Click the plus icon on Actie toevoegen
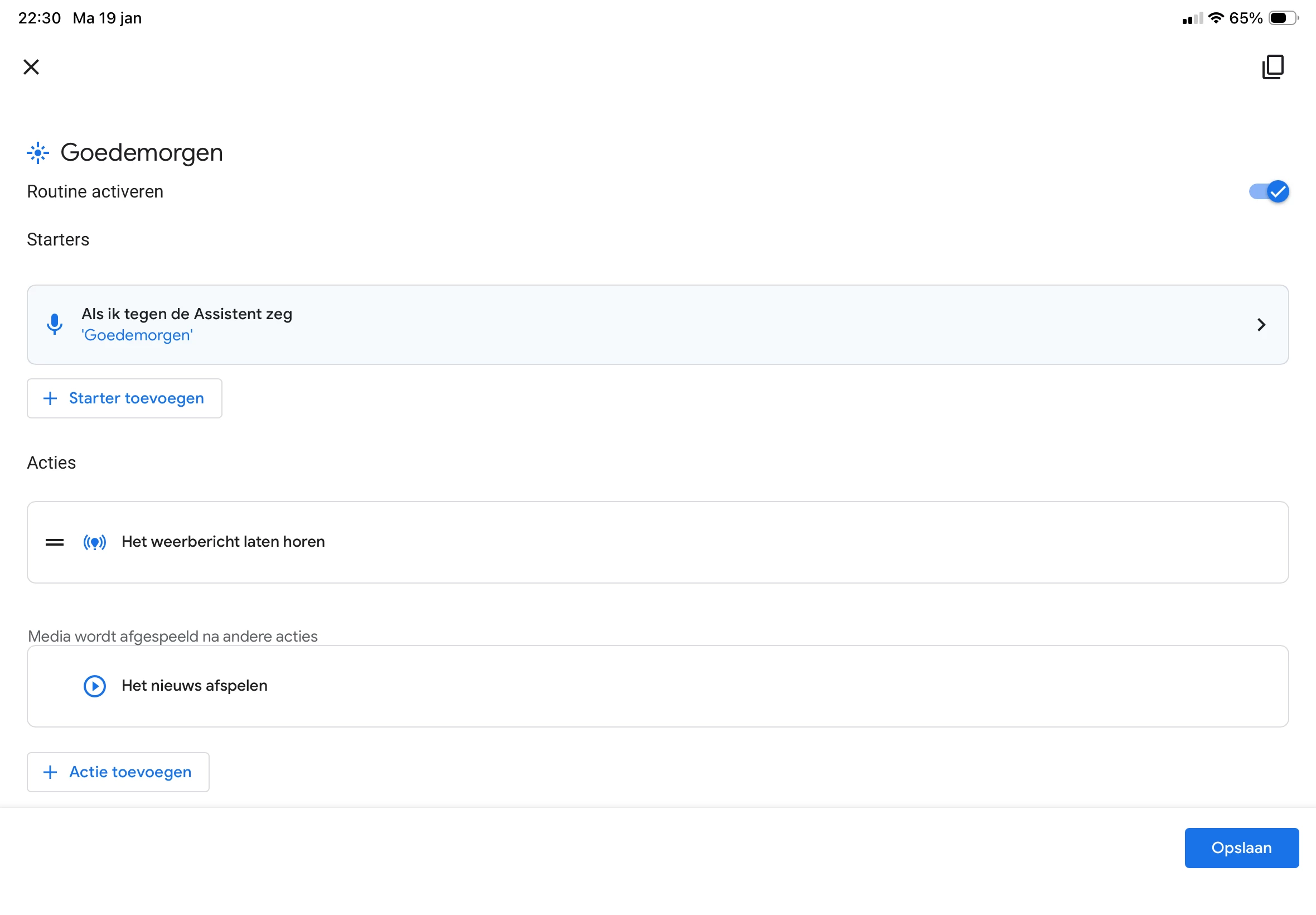Image resolution: width=1316 pixels, height=915 pixels. [50, 772]
